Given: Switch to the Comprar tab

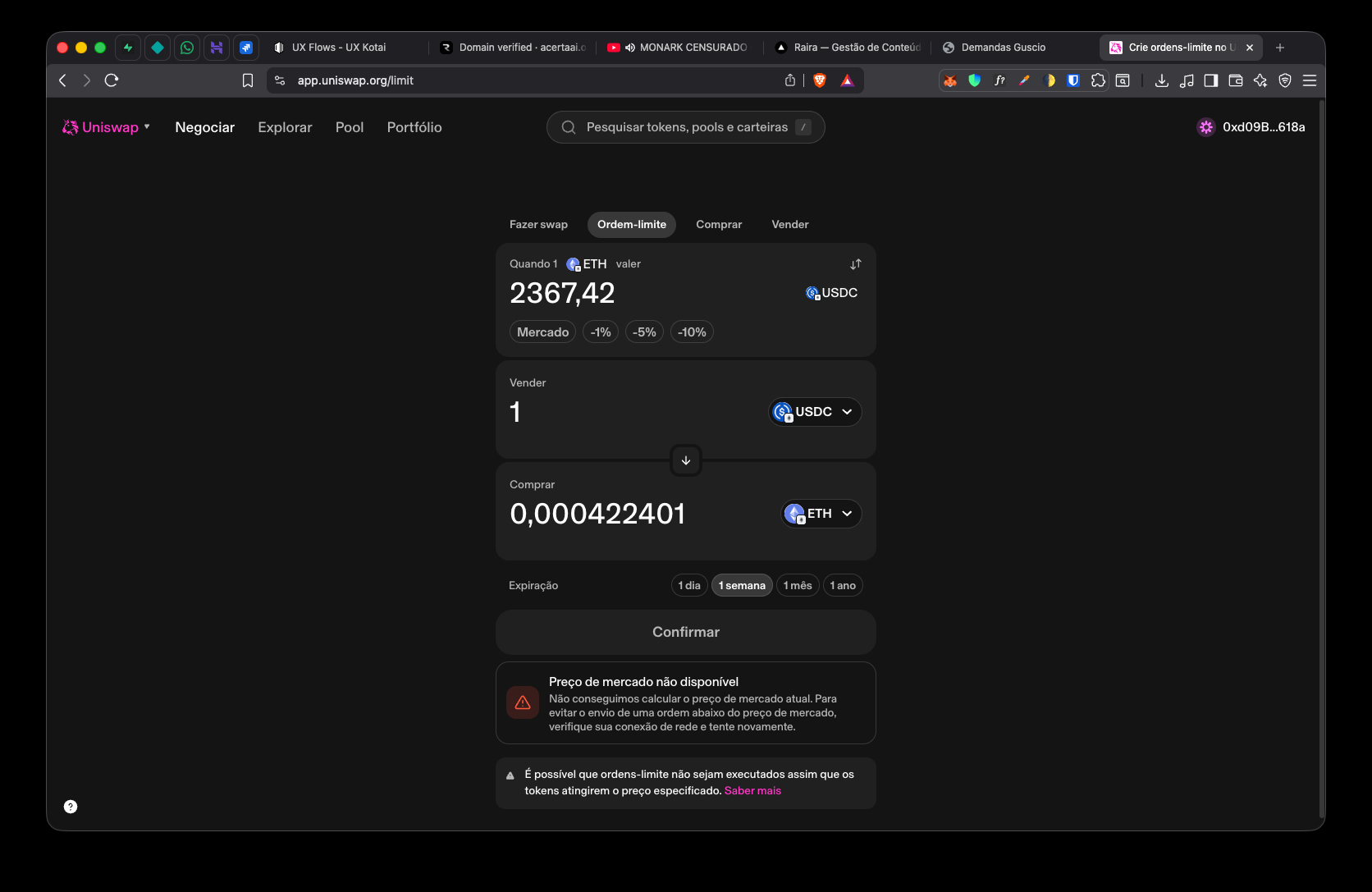Looking at the screenshot, I should pyautogui.click(x=719, y=225).
